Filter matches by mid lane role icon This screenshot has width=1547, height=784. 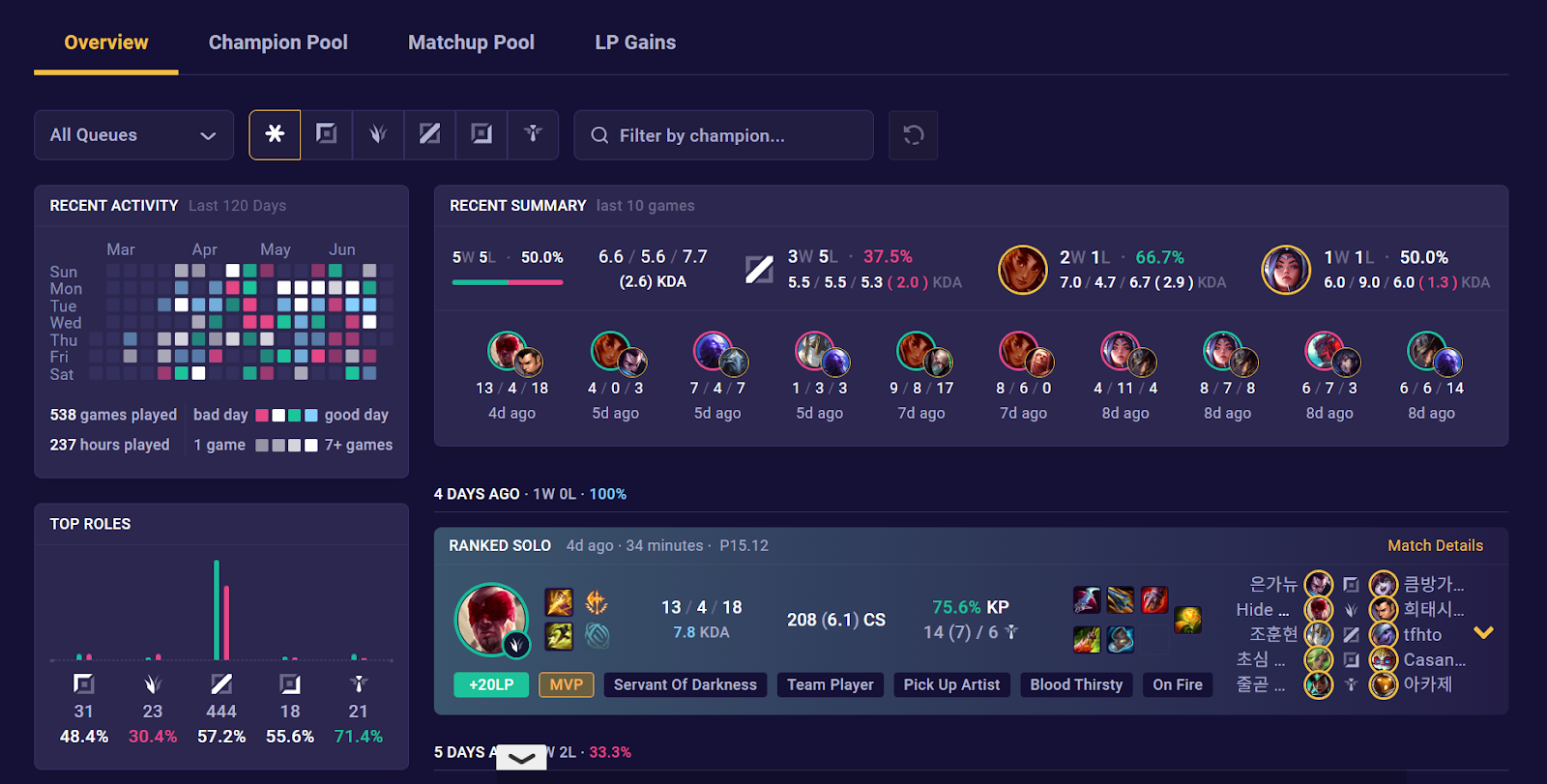(430, 134)
